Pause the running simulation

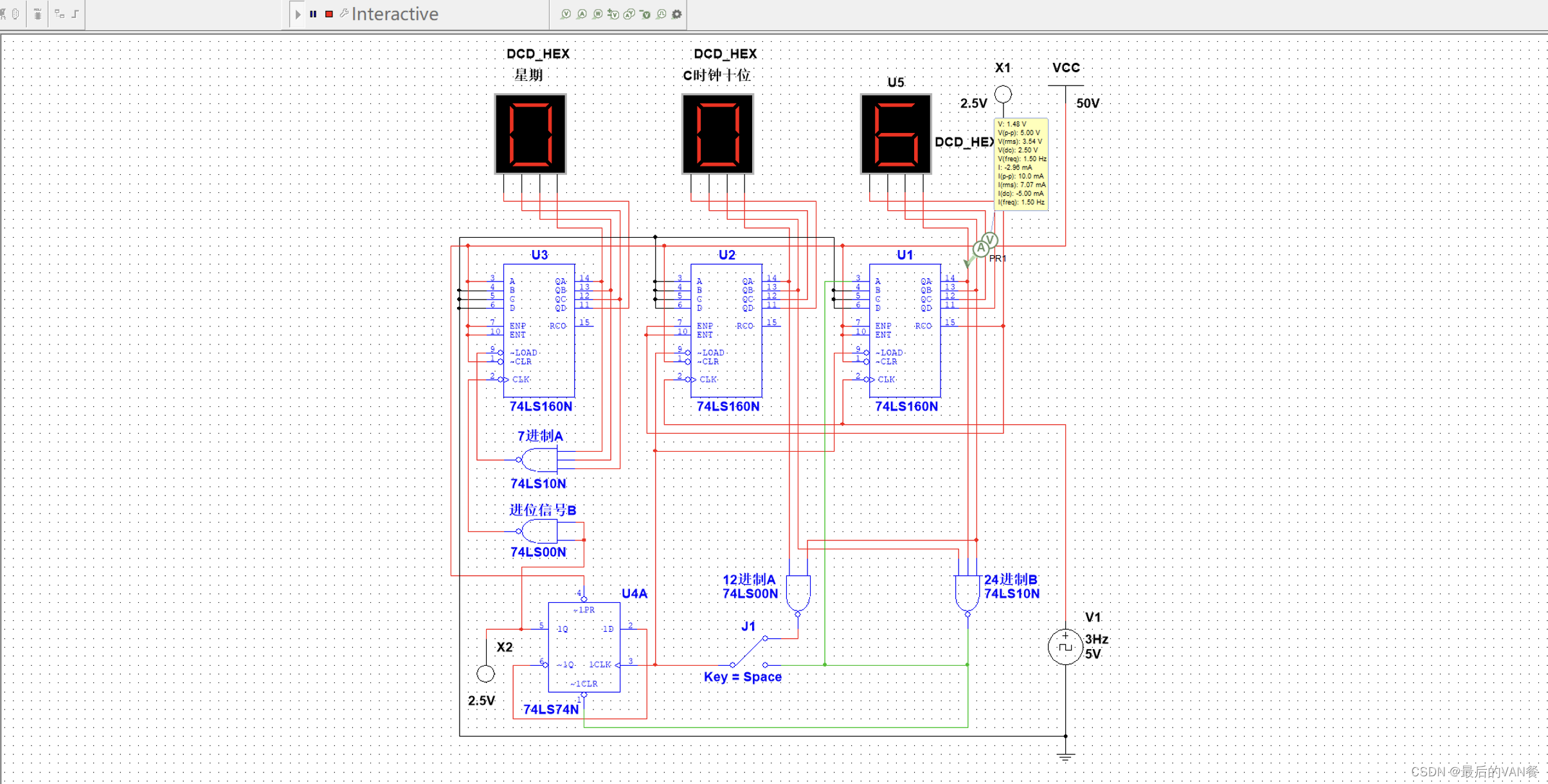click(x=313, y=14)
